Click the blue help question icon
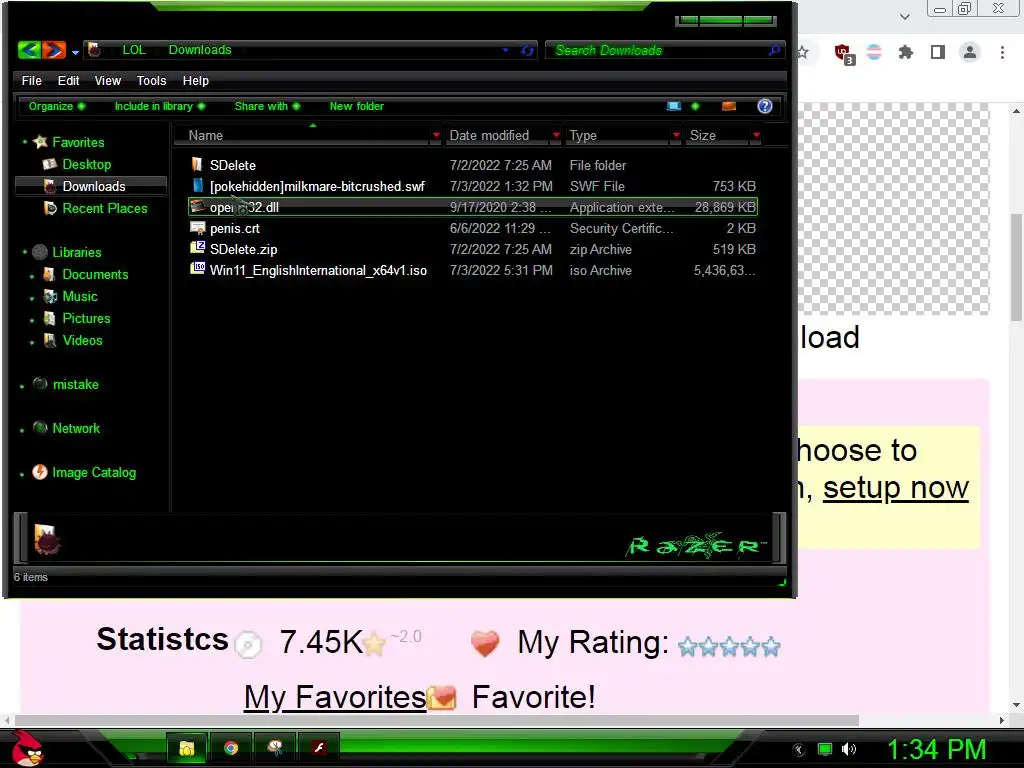Screen dimensions: 1024x768 pos(765,106)
